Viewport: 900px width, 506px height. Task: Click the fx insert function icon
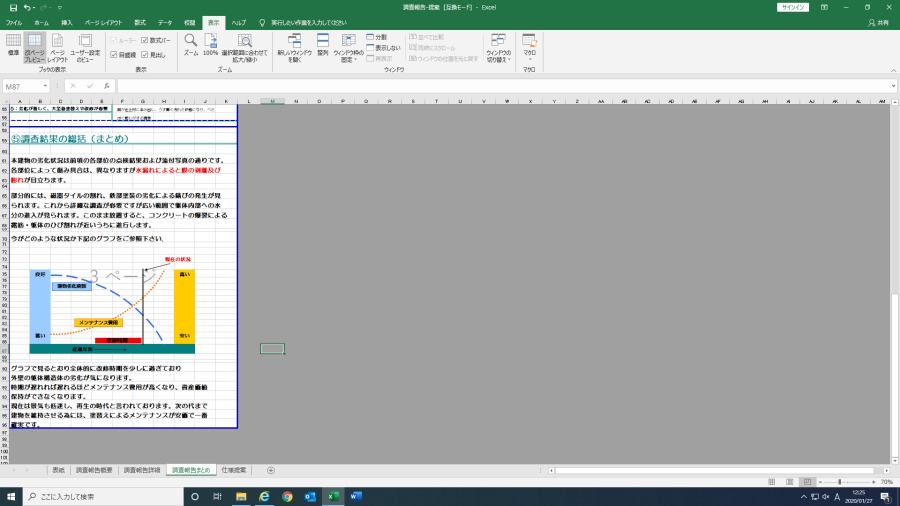coord(107,86)
